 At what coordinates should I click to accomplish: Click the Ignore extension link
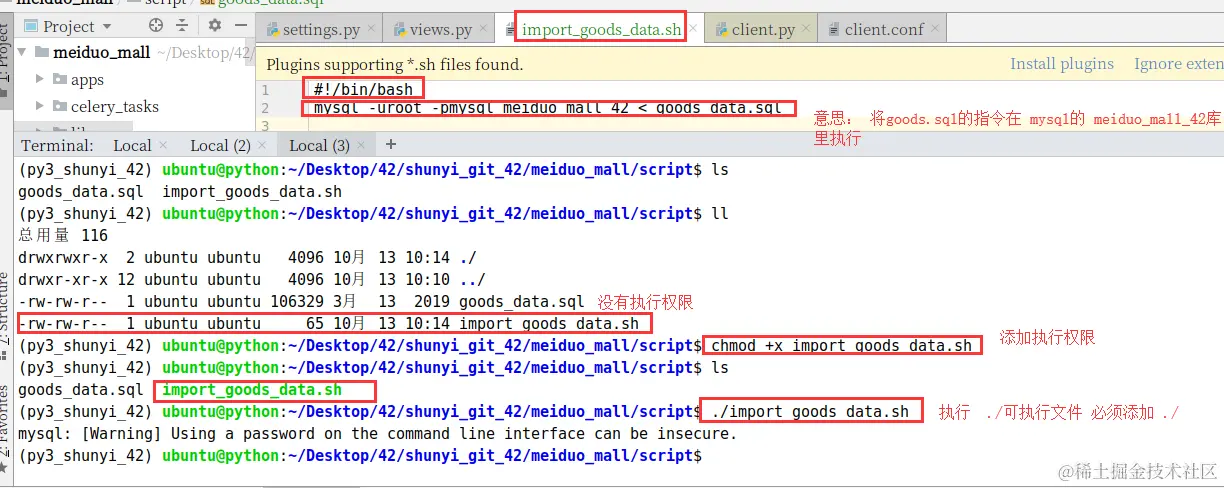[1178, 64]
